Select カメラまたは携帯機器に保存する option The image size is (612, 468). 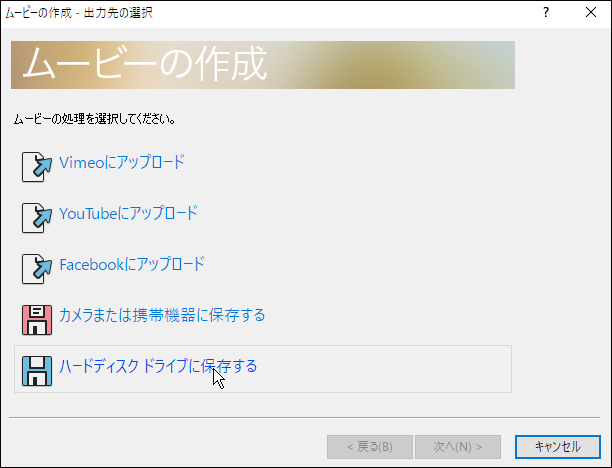coord(162,315)
